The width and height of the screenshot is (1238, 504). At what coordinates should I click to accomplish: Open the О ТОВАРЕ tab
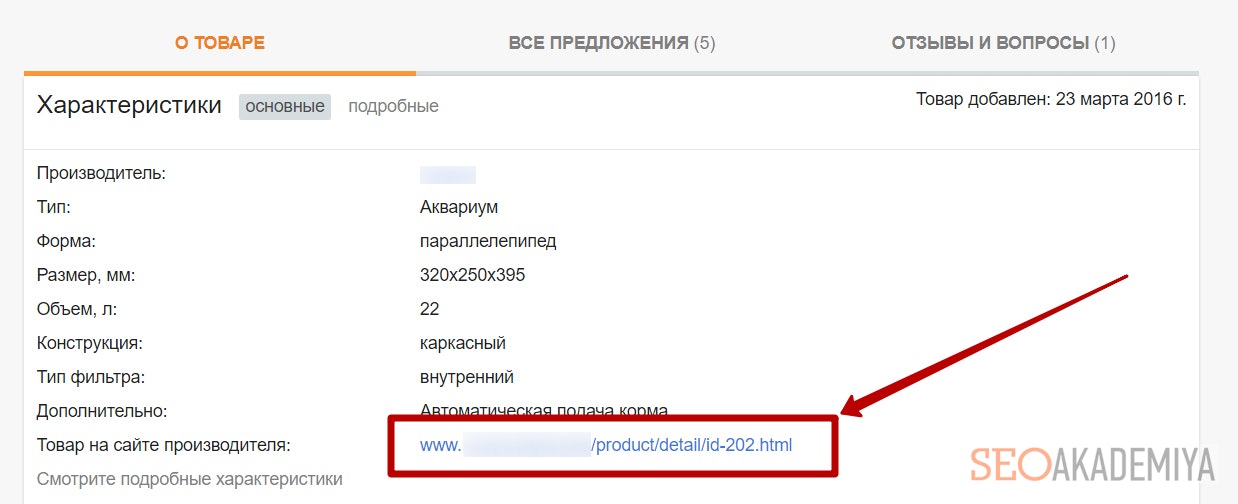(x=220, y=43)
